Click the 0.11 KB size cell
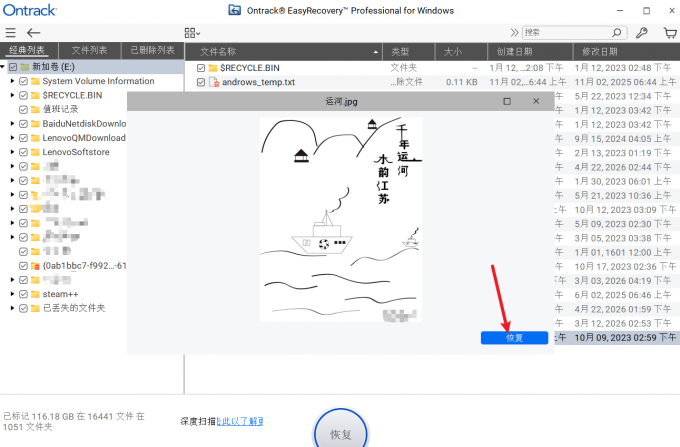Image resolution: width=680 pixels, height=447 pixels. coord(461,82)
